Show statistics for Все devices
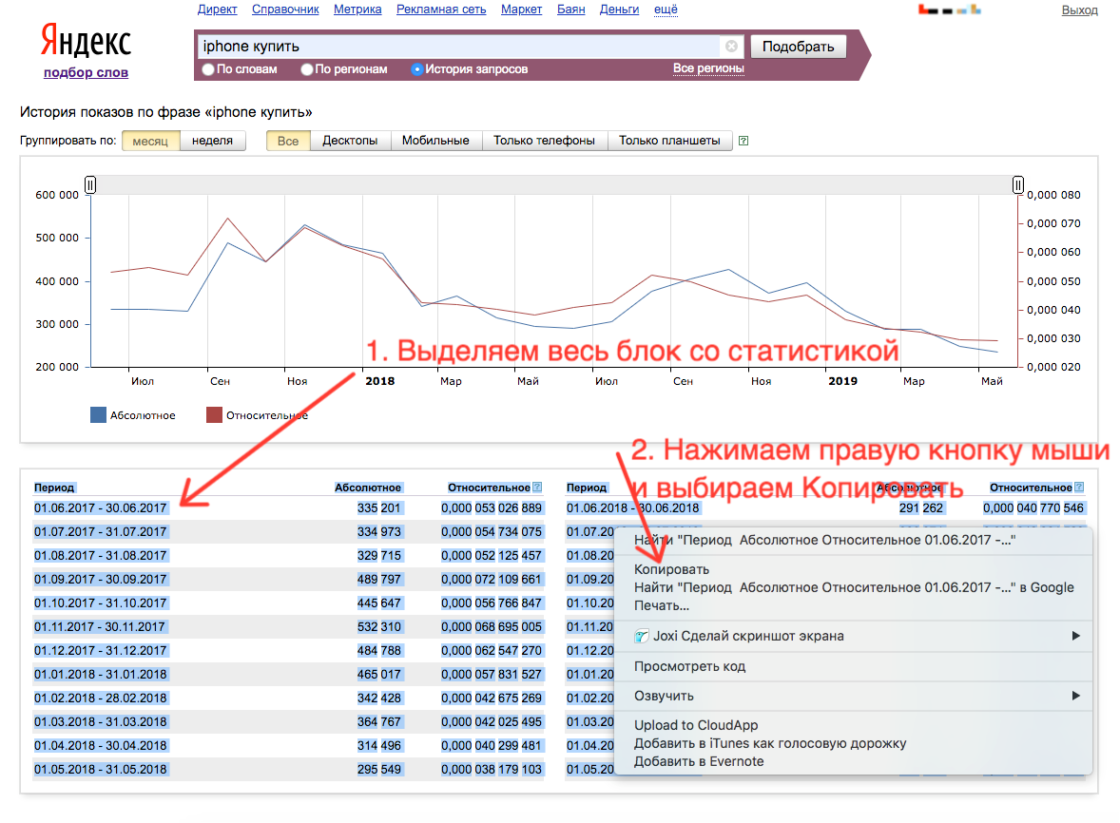 coord(288,141)
